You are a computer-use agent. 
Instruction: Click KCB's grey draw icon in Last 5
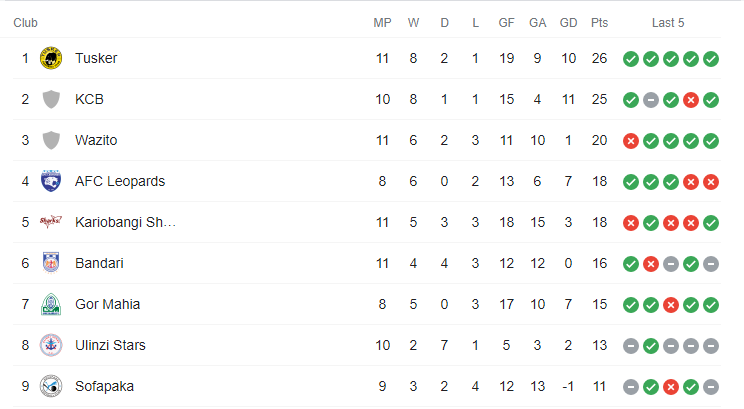point(651,100)
